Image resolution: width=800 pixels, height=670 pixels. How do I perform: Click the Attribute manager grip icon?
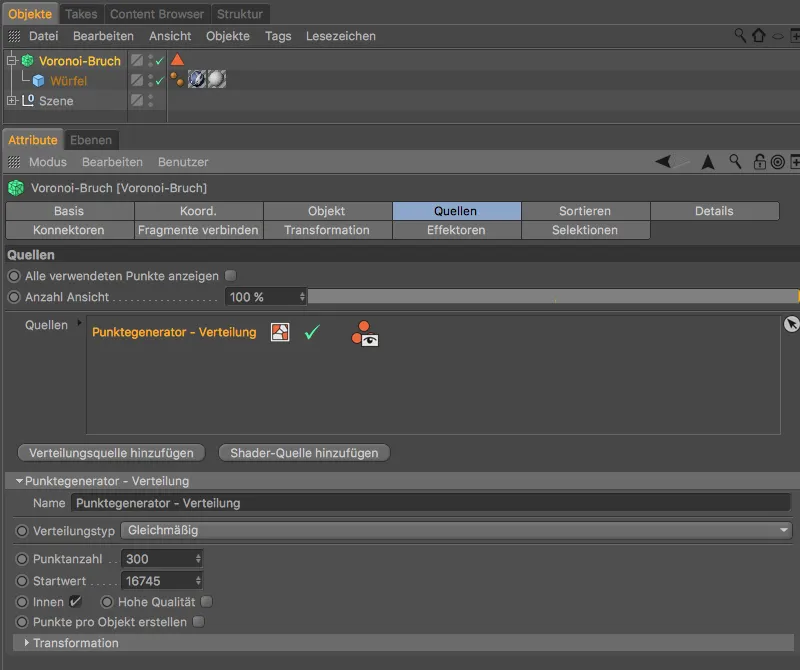(14, 162)
